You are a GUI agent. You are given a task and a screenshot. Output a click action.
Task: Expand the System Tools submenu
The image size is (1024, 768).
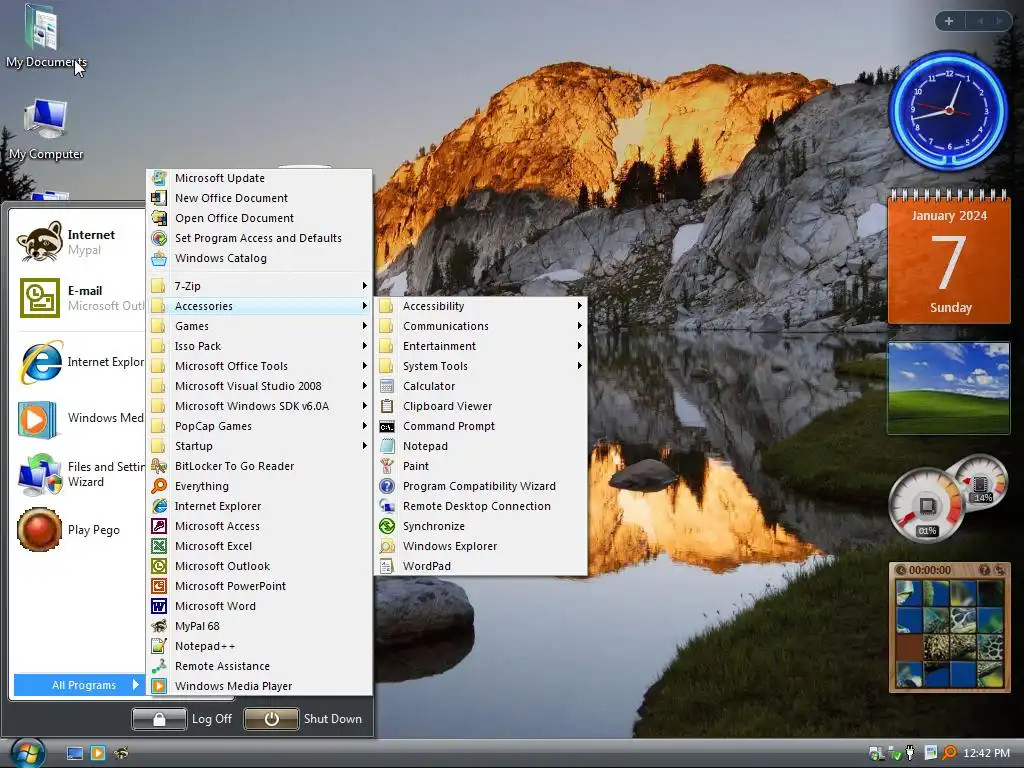coord(481,366)
